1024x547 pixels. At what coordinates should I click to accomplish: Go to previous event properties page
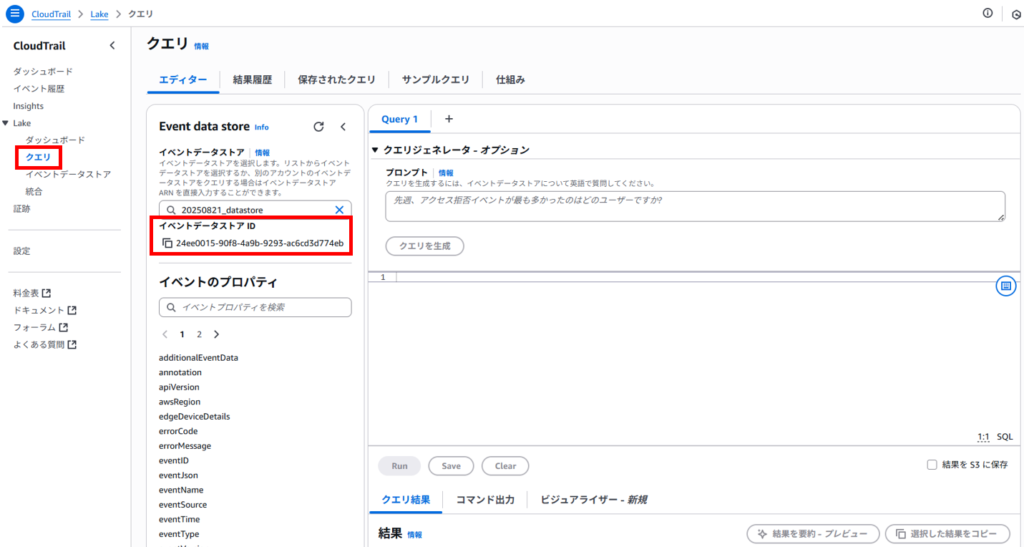165,334
